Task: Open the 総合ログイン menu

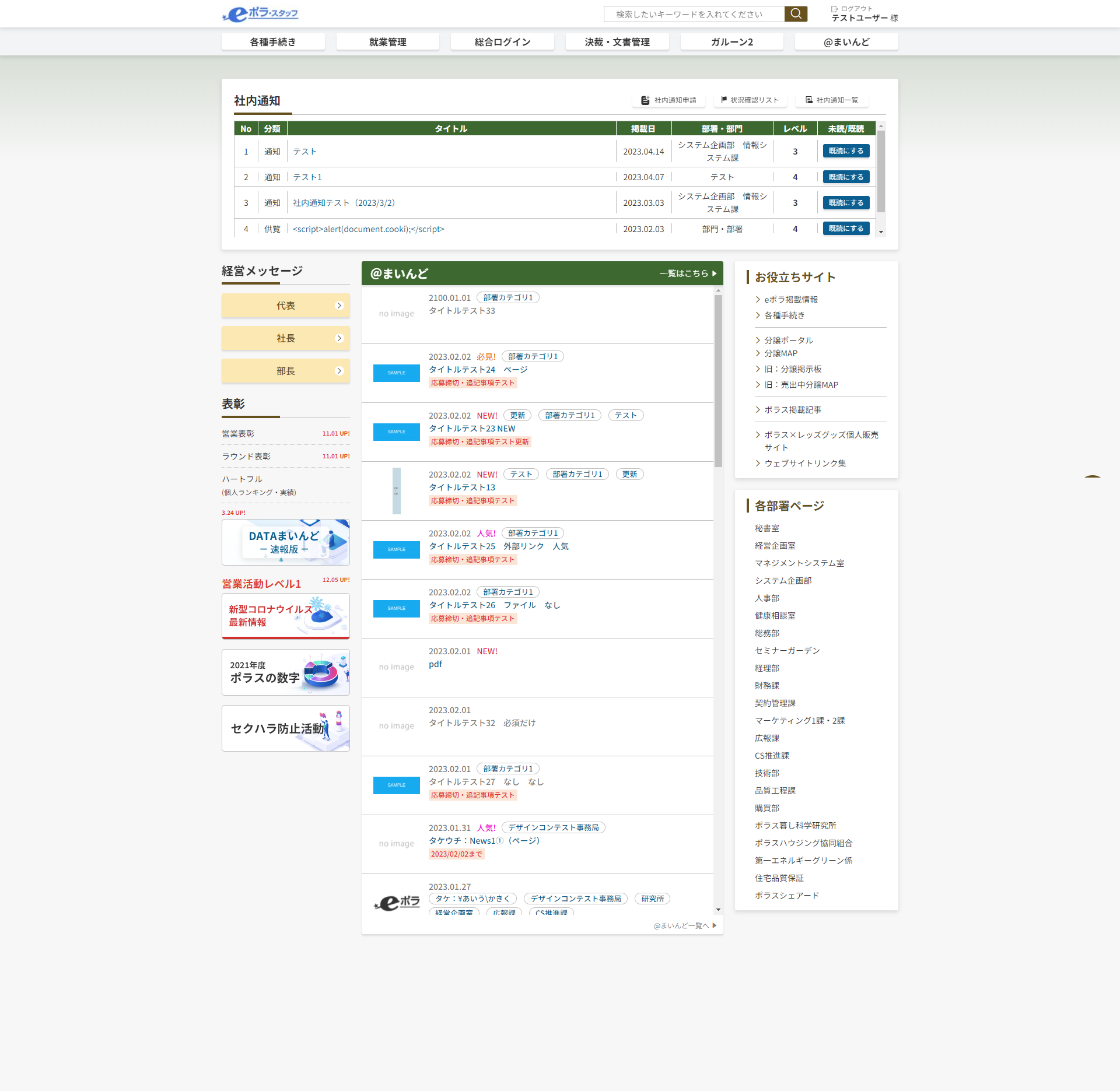Action: 502,42
